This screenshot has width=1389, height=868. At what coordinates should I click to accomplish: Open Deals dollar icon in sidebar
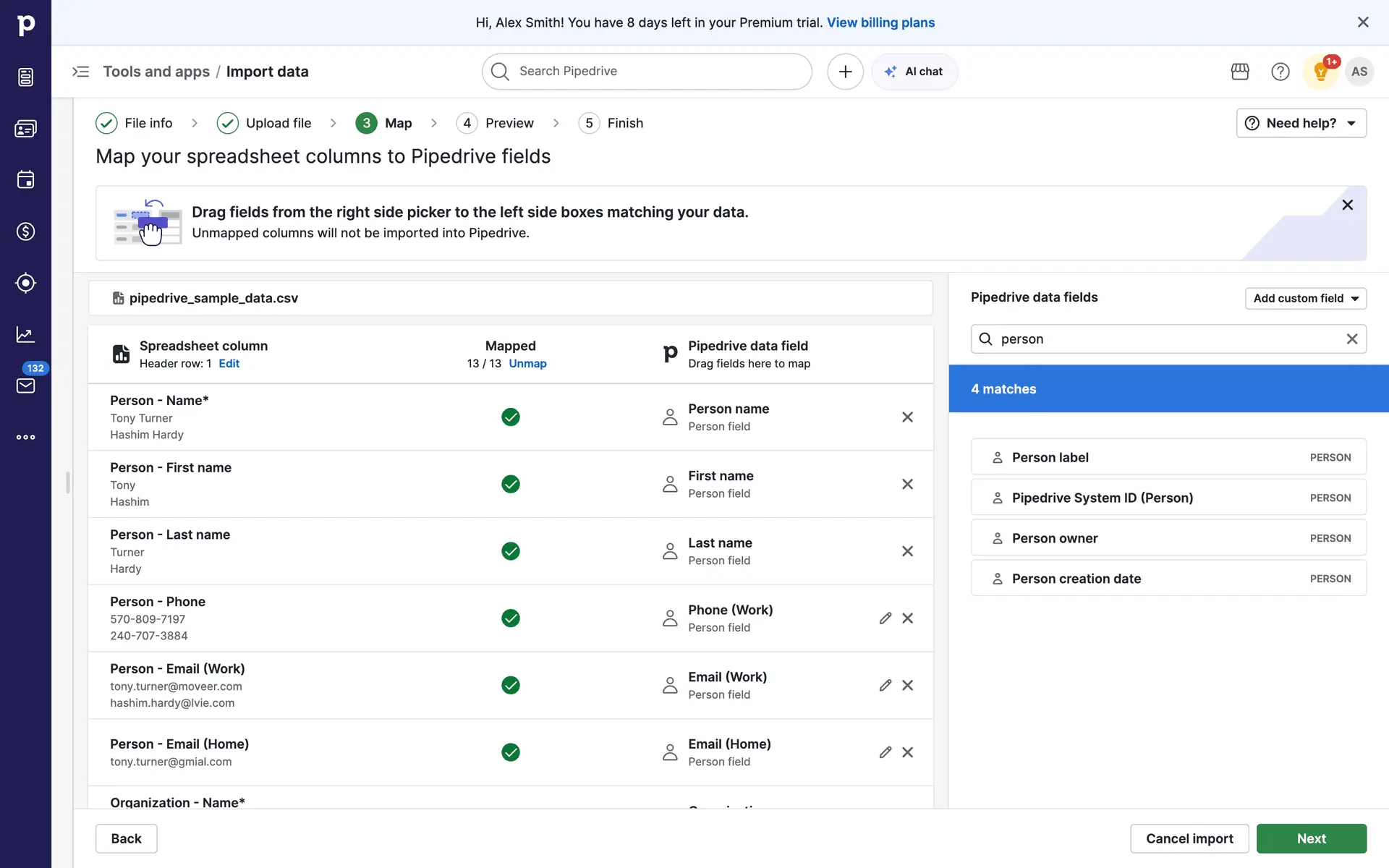click(x=25, y=231)
